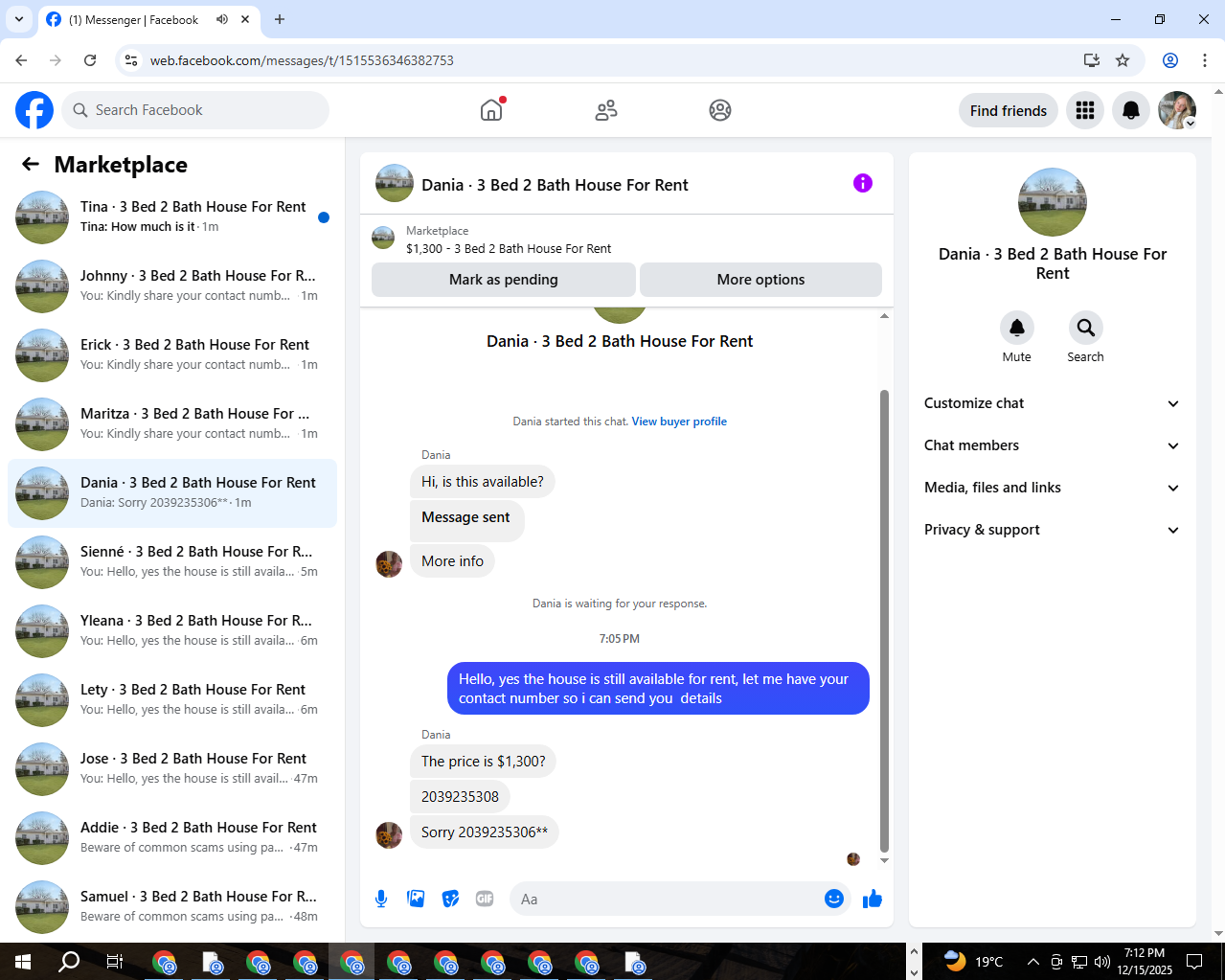View buyer profile link
Screen dimensions: 1225x980
click(x=679, y=422)
